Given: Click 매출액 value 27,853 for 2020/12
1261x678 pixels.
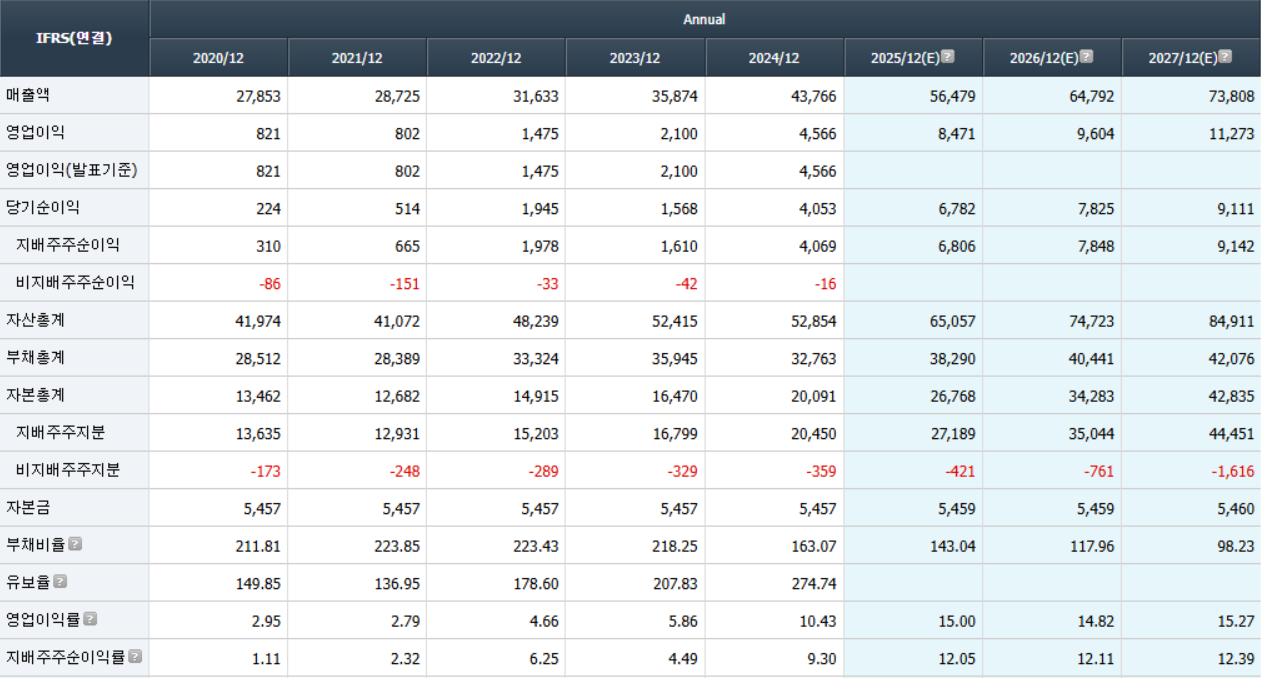Looking at the screenshot, I should 258,97.
